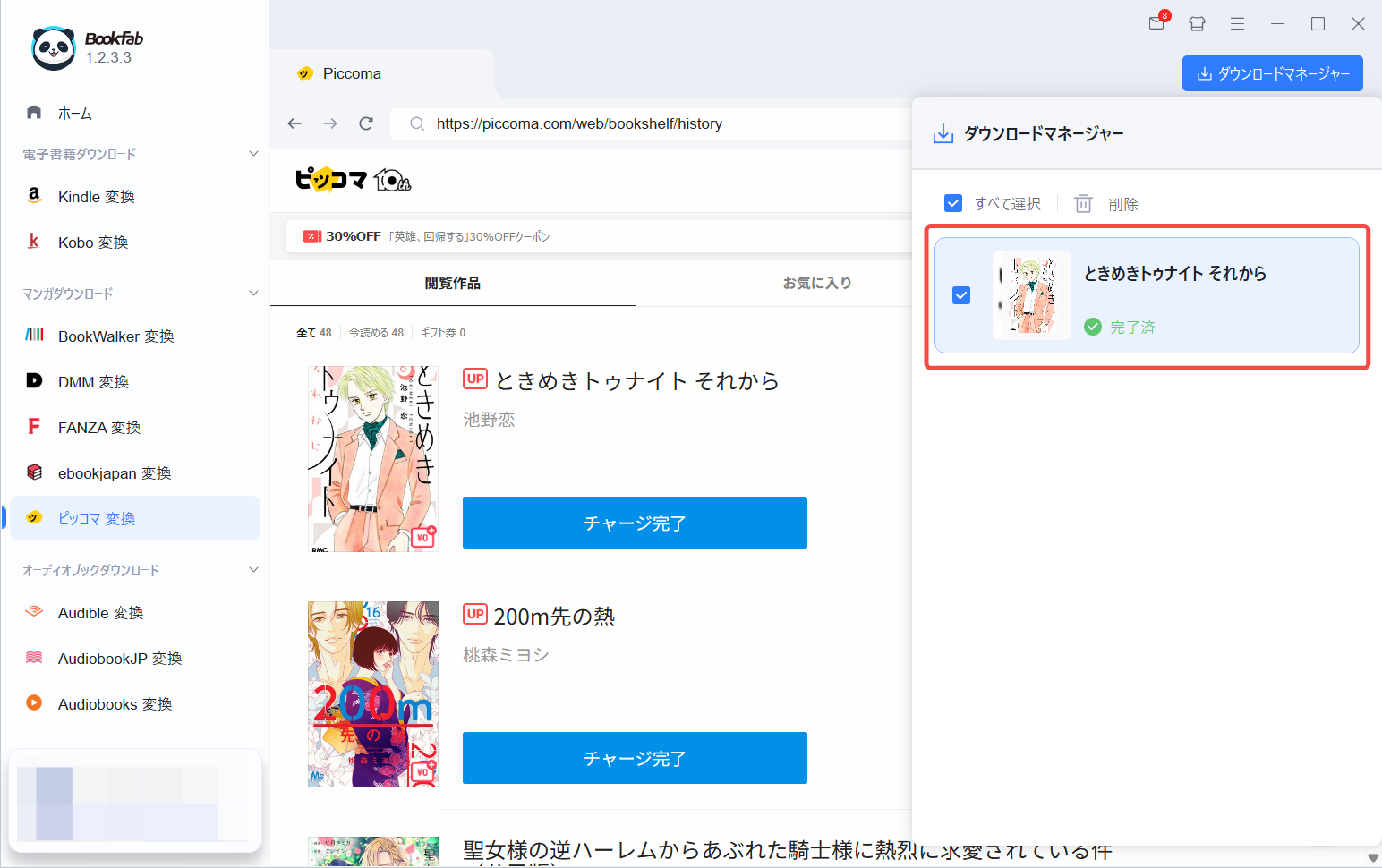Toggle checkbox of the ときめきトゥナイト download item

pos(961,295)
